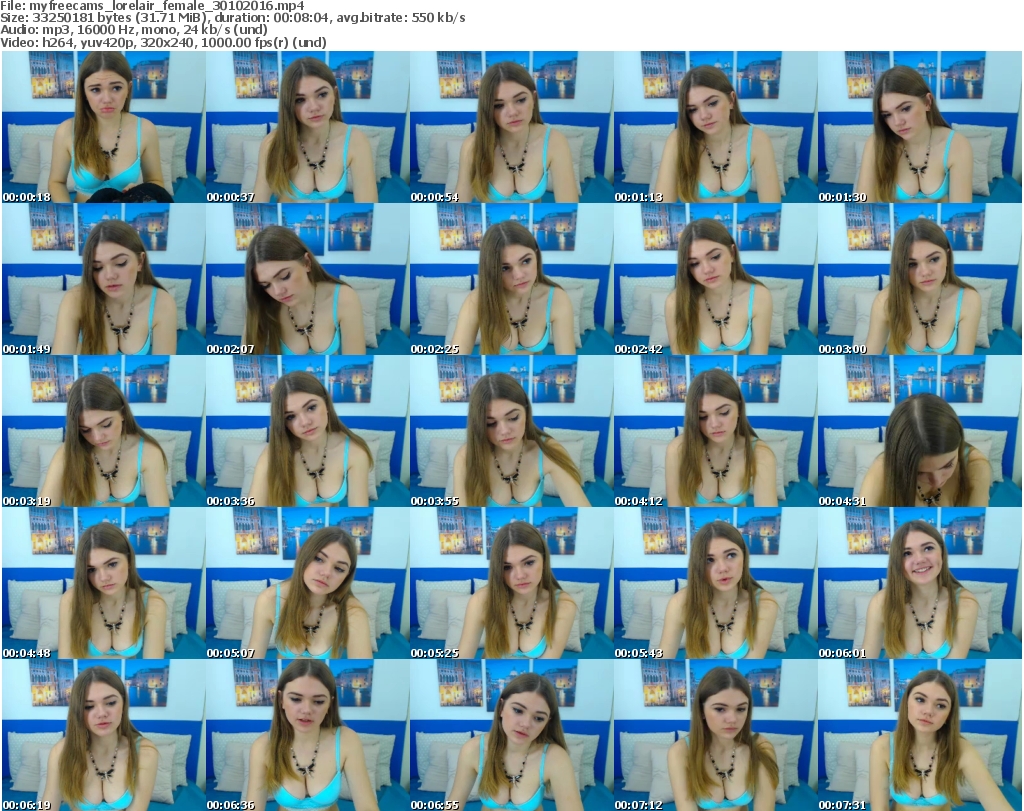Viewport: 1024px width, 811px height.
Task: Click the thumbnail stamped 00:00:18
Action: pos(103,127)
